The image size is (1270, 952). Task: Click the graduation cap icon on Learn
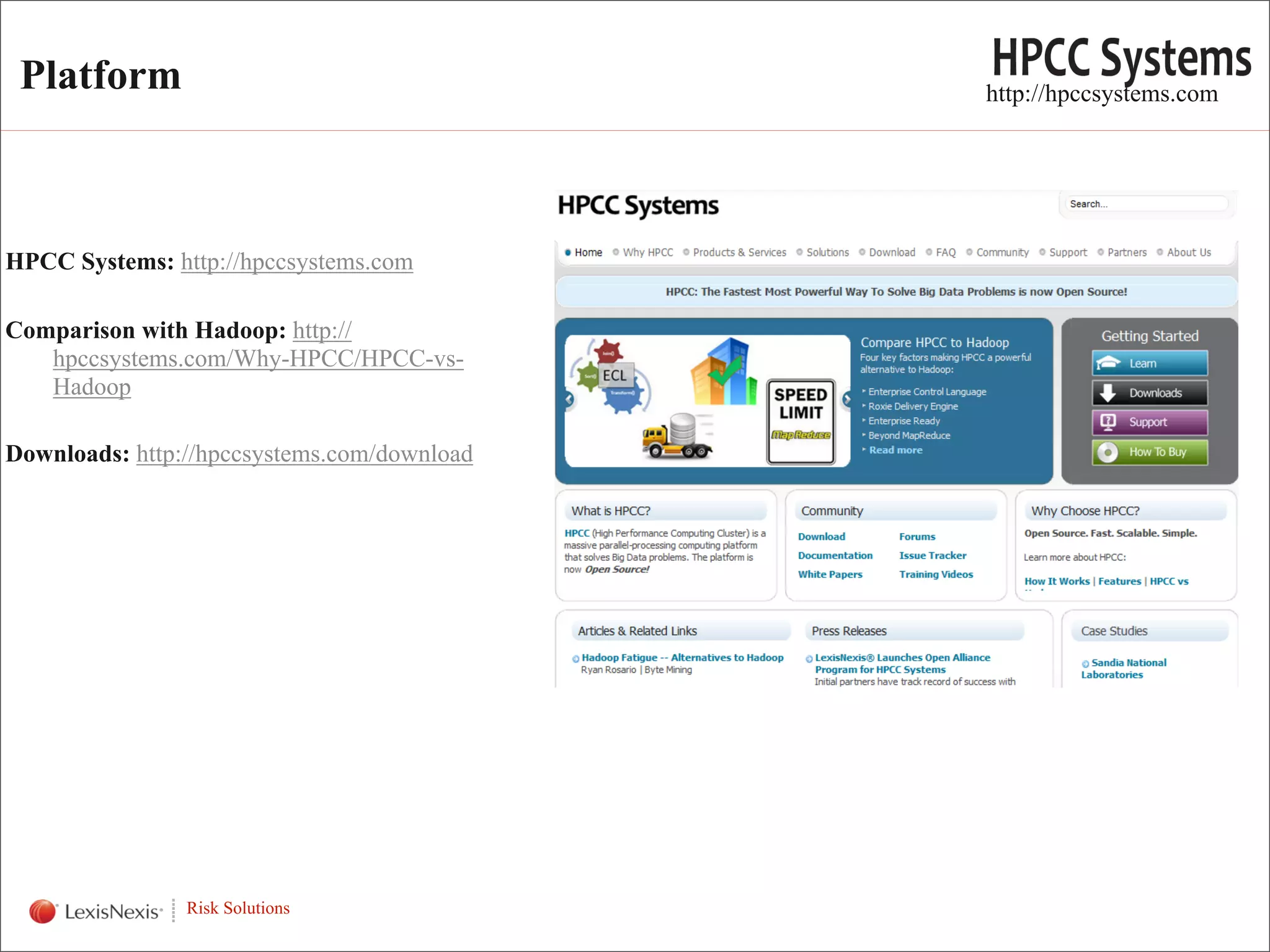(x=1108, y=363)
